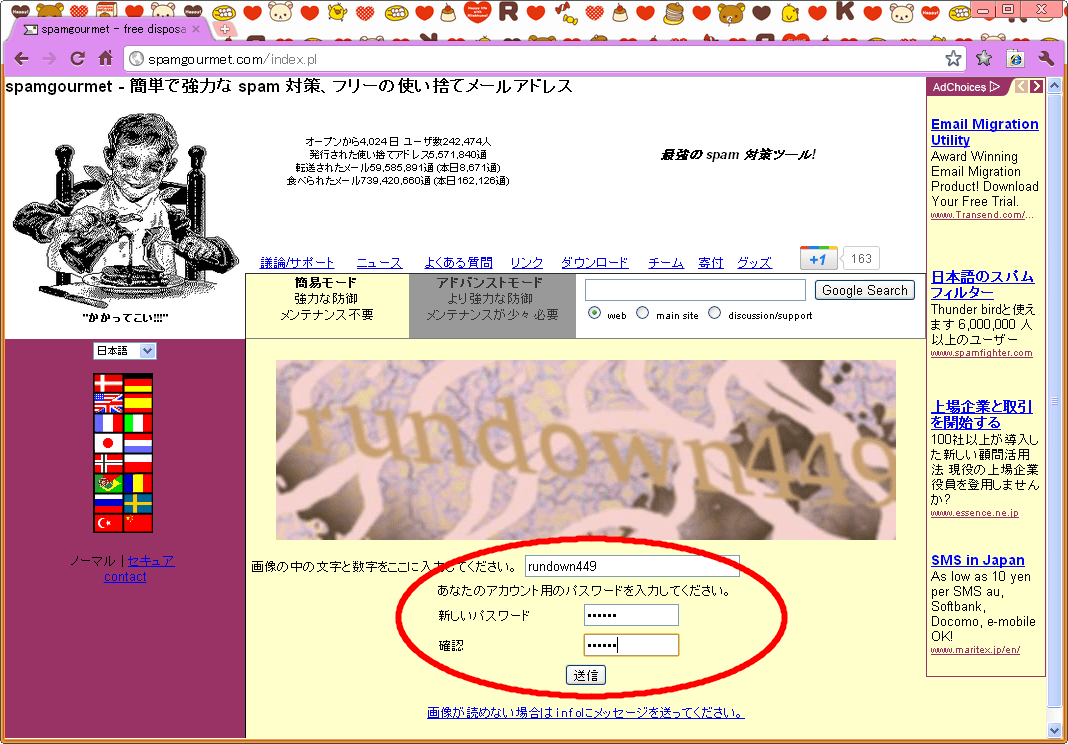Reload the page with the refresh icon

tap(77, 58)
